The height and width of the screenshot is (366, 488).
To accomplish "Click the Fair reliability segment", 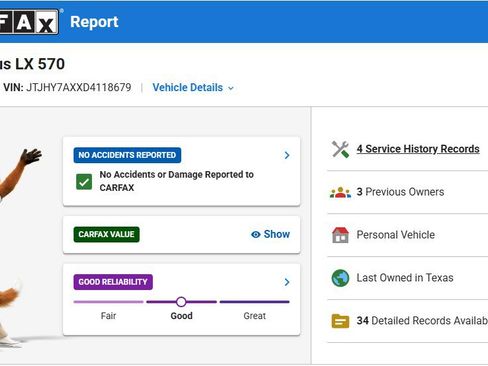I will (108, 302).
